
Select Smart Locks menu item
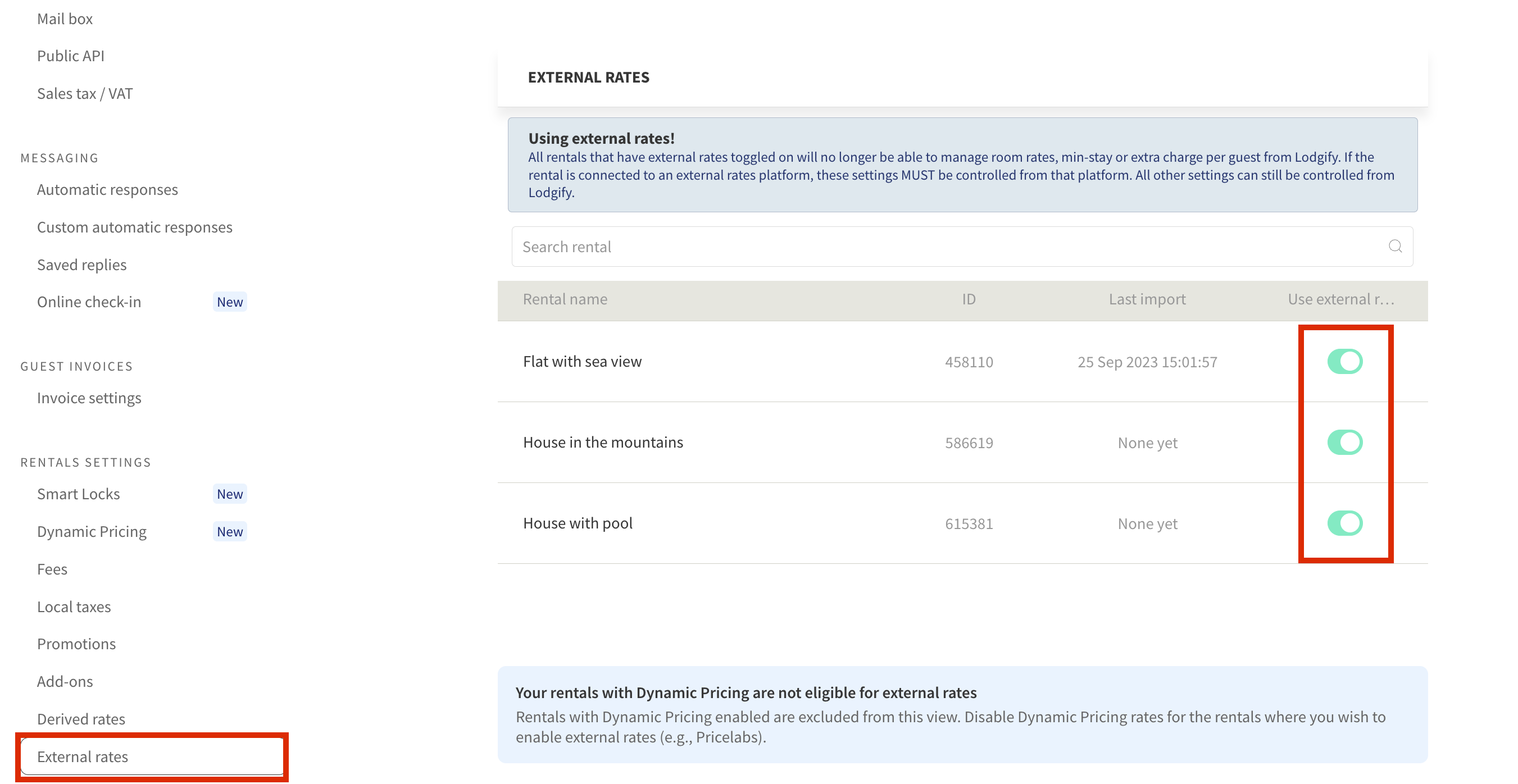(x=79, y=494)
